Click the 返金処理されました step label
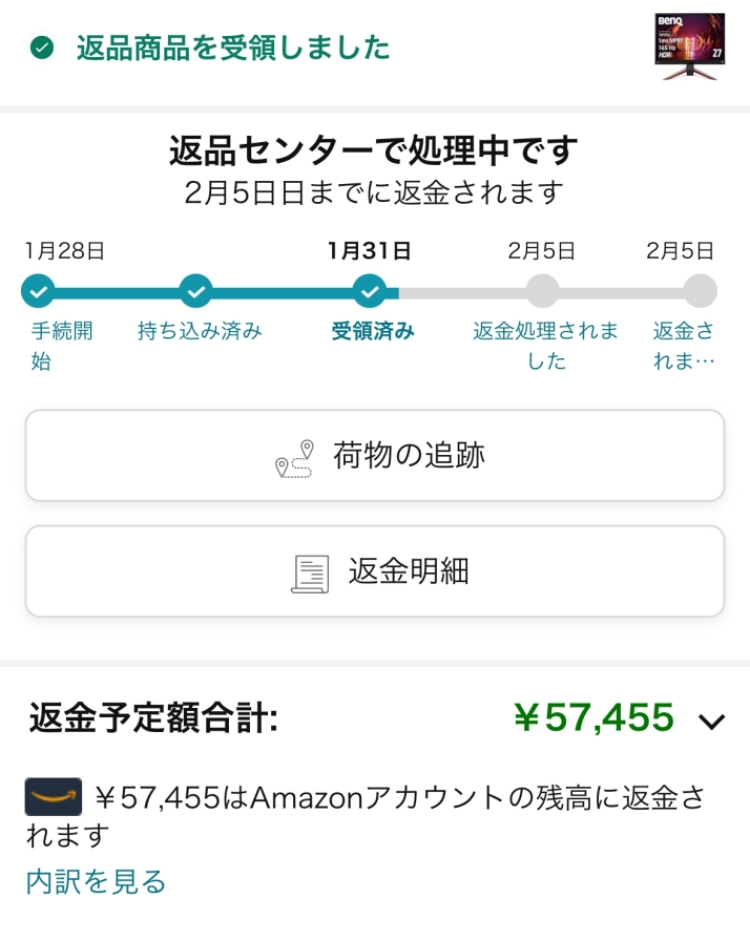 tap(546, 346)
